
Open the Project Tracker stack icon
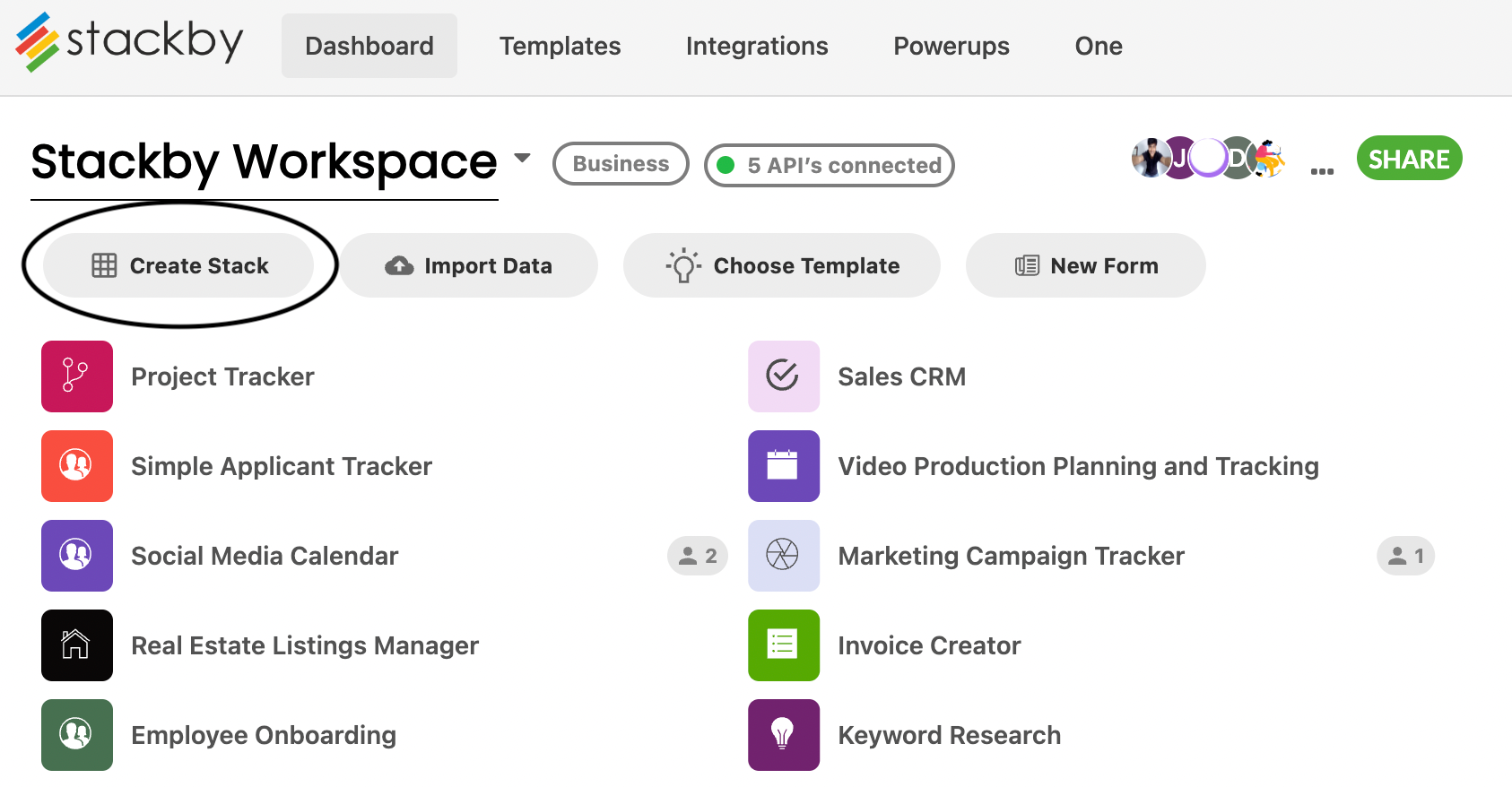(x=77, y=376)
